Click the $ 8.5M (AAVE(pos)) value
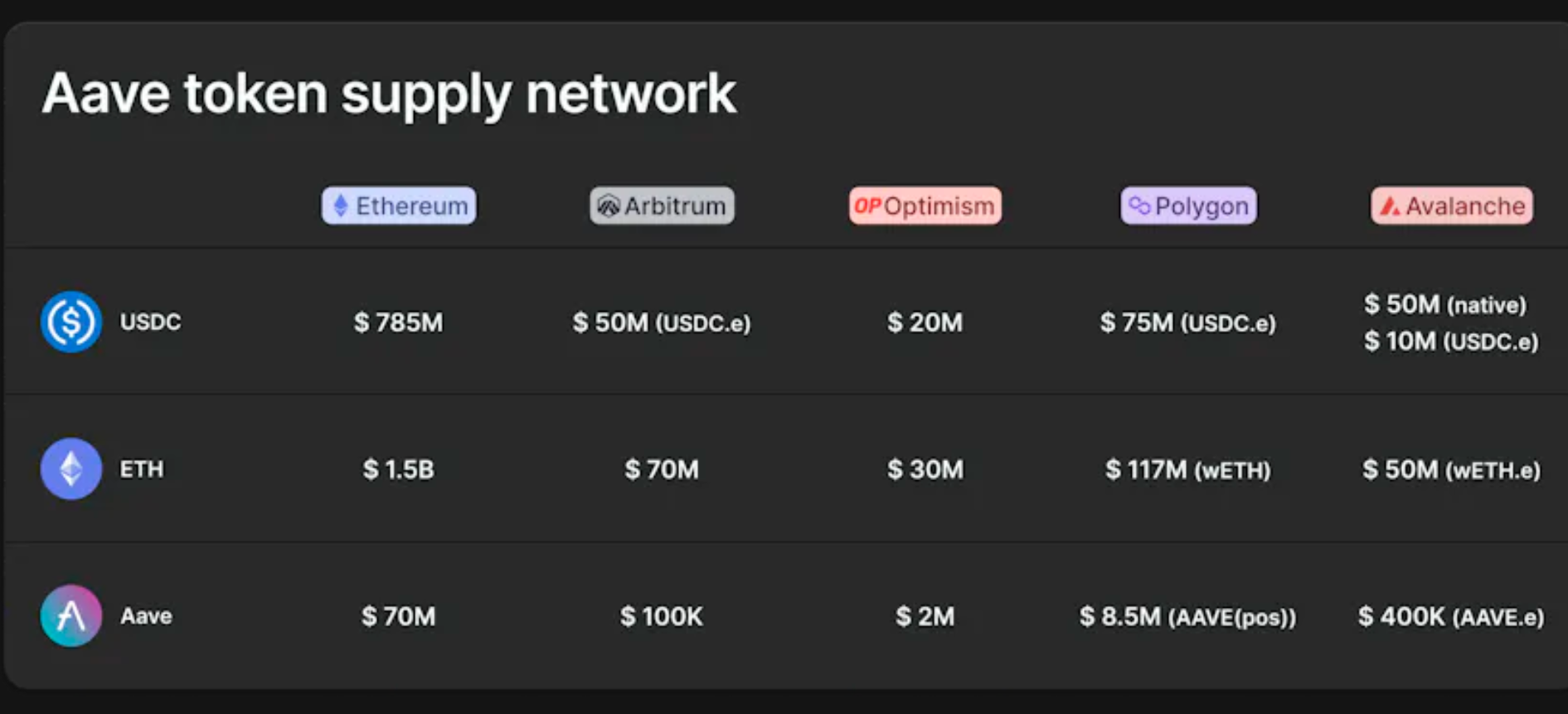The width and height of the screenshot is (1568, 714). pos(1188,617)
